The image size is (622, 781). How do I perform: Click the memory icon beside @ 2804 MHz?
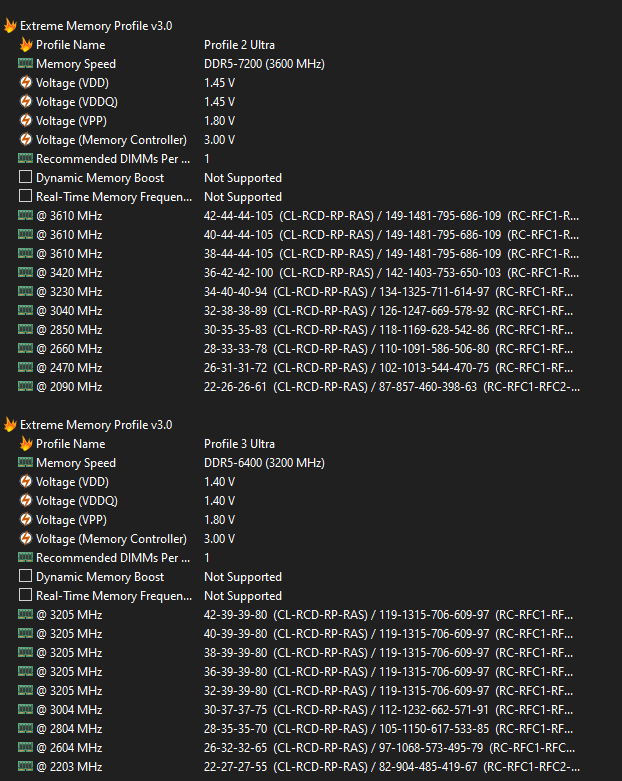(x=25, y=728)
